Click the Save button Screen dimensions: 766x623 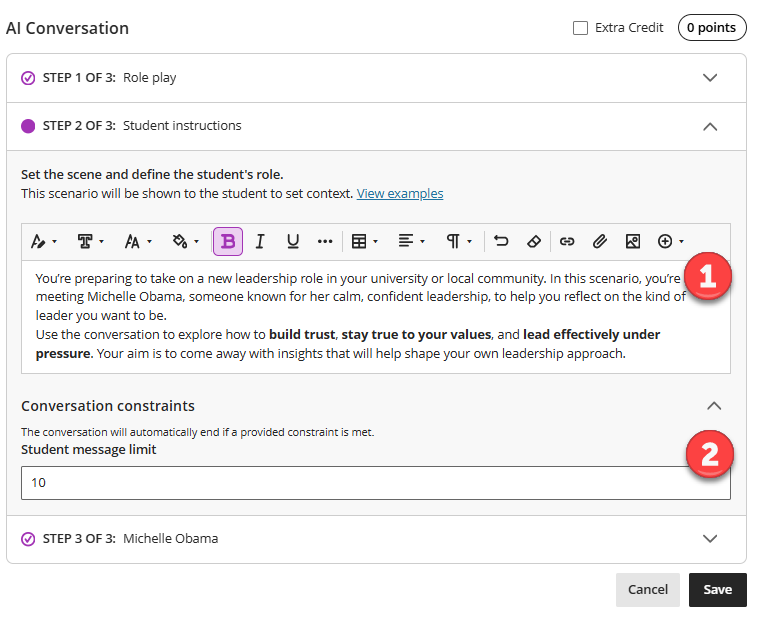tap(717, 590)
